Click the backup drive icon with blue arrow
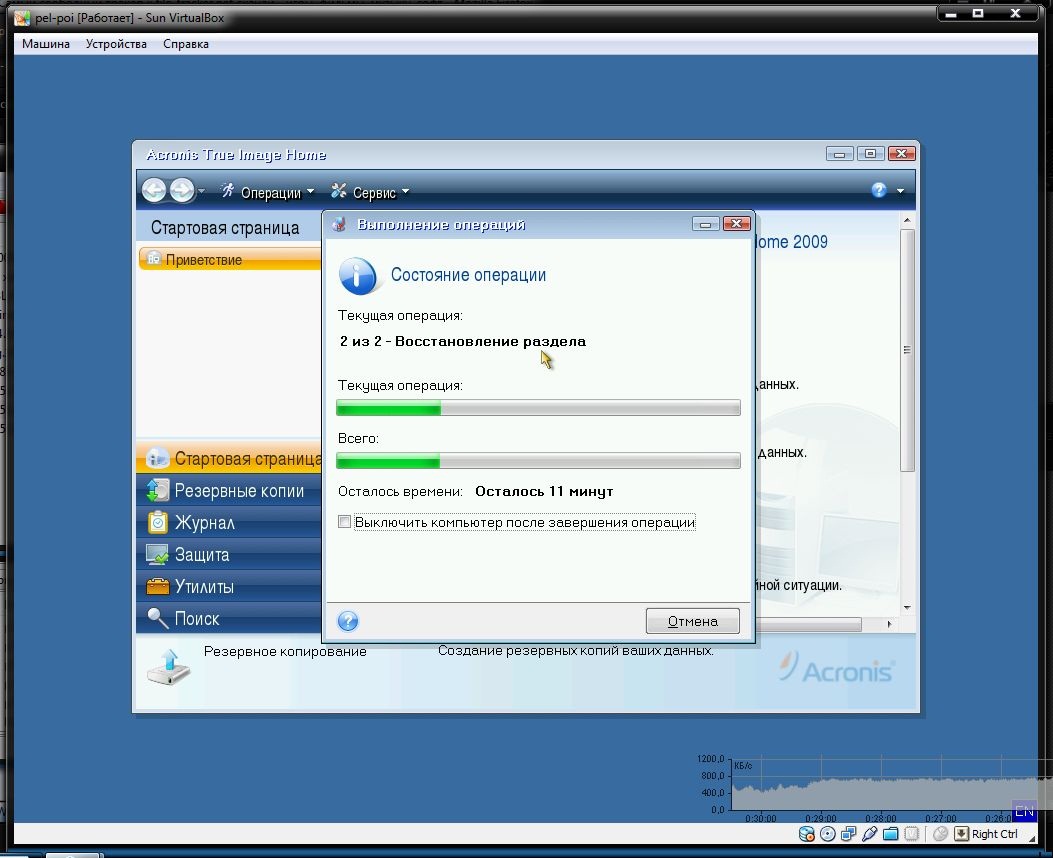 point(169,667)
